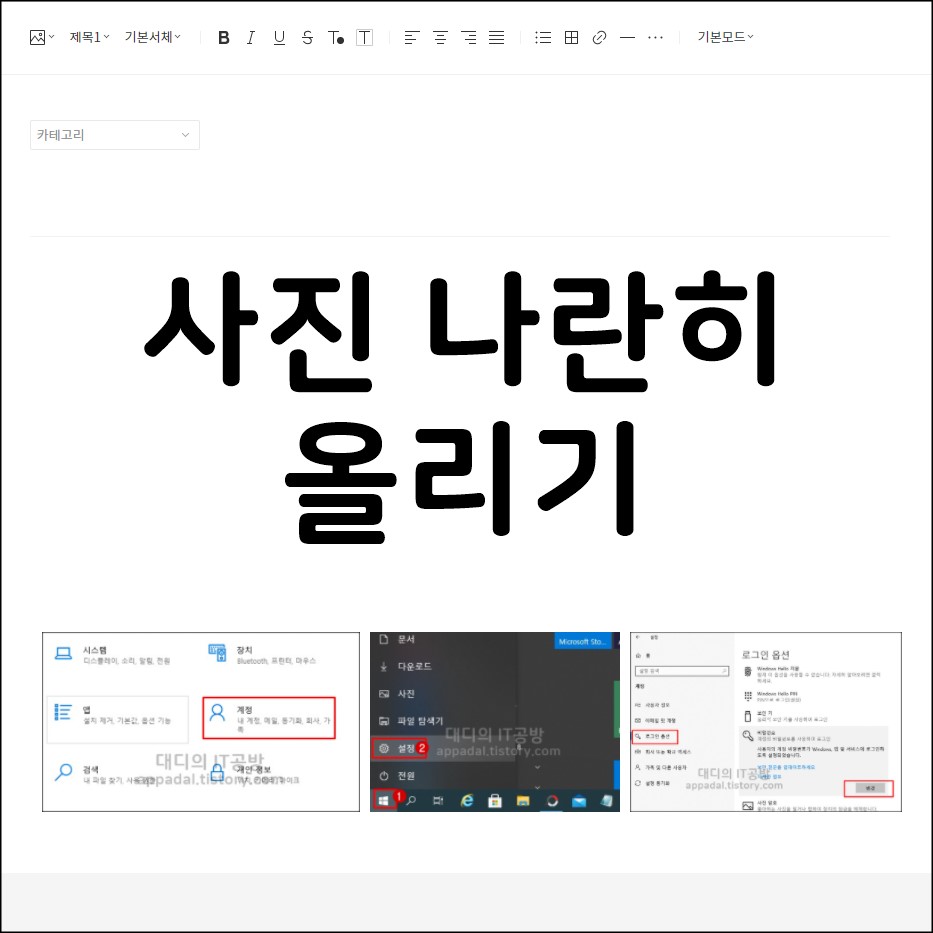
Task: Open the text color tool
Action: pyautogui.click(x=336, y=37)
